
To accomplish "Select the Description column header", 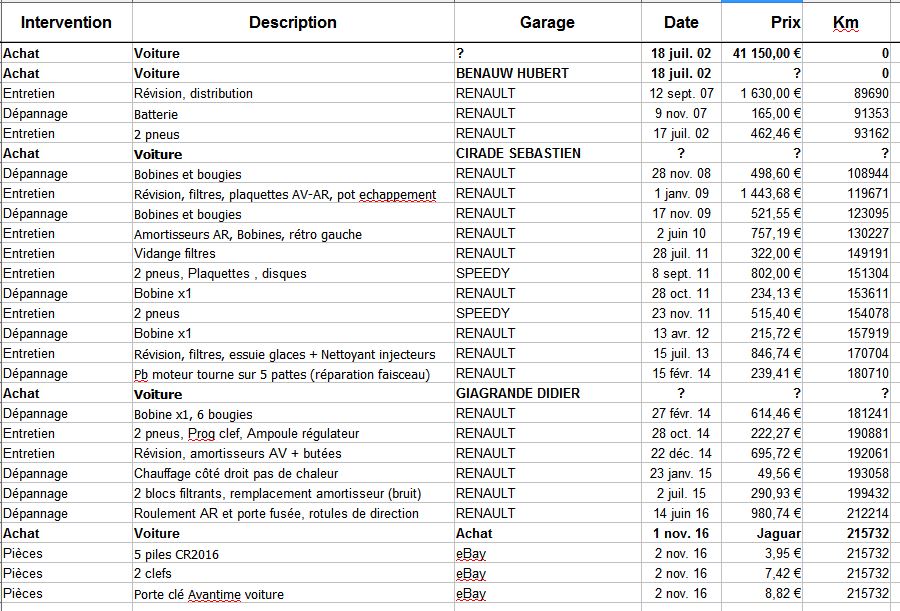I will tap(292, 22).
